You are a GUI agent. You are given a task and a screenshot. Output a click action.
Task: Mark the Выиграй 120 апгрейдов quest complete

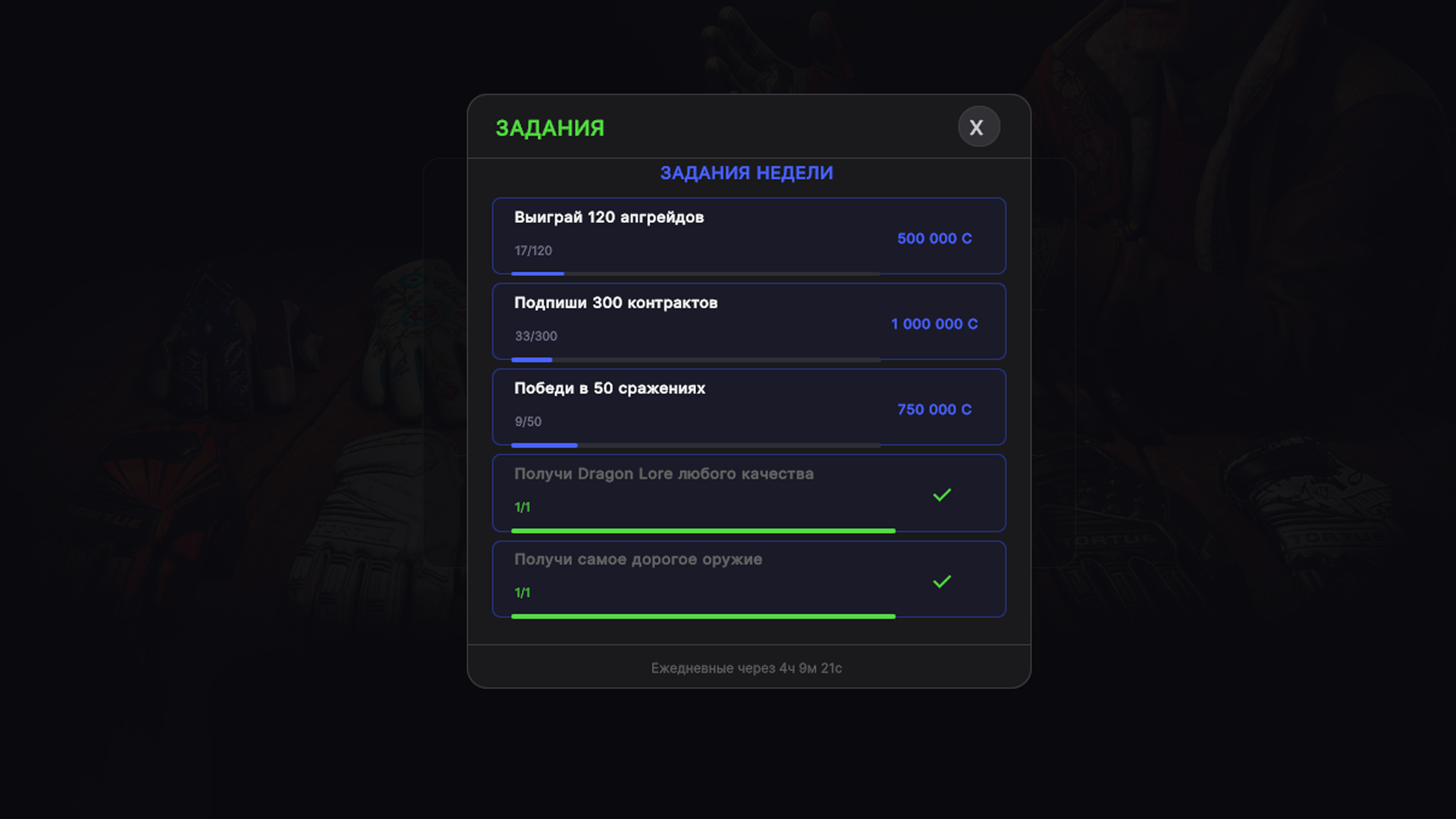click(x=748, y=236)
